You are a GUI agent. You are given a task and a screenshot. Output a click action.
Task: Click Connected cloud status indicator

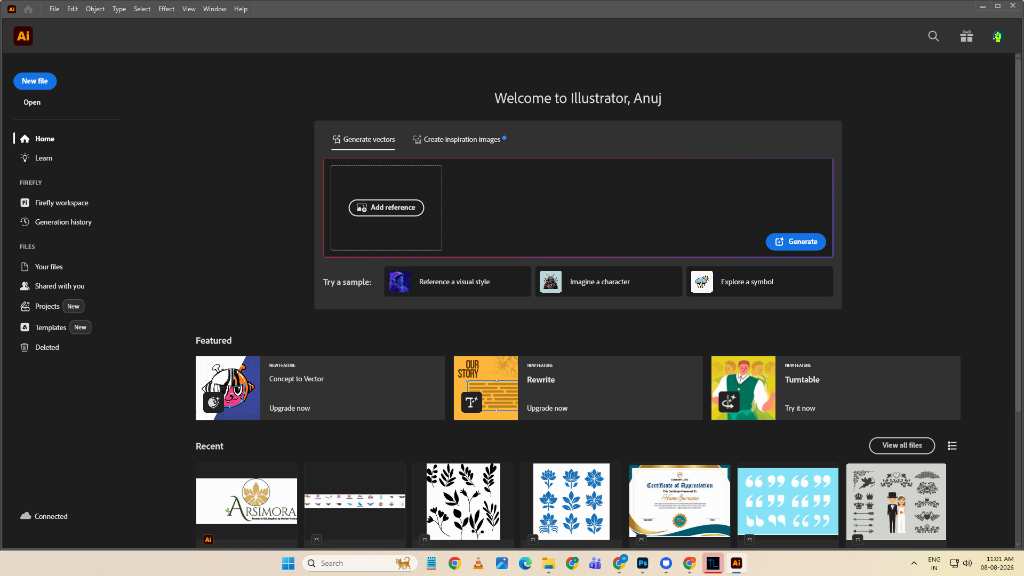click(44, 516)
